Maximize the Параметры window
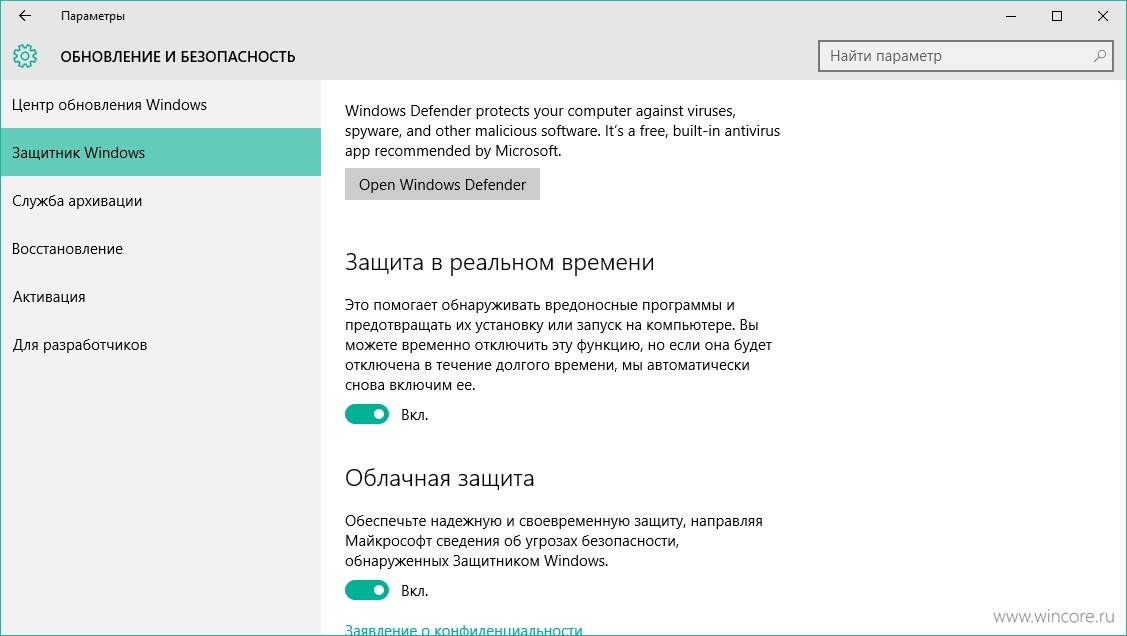Screen dimensions: 1127x636 1057,16
